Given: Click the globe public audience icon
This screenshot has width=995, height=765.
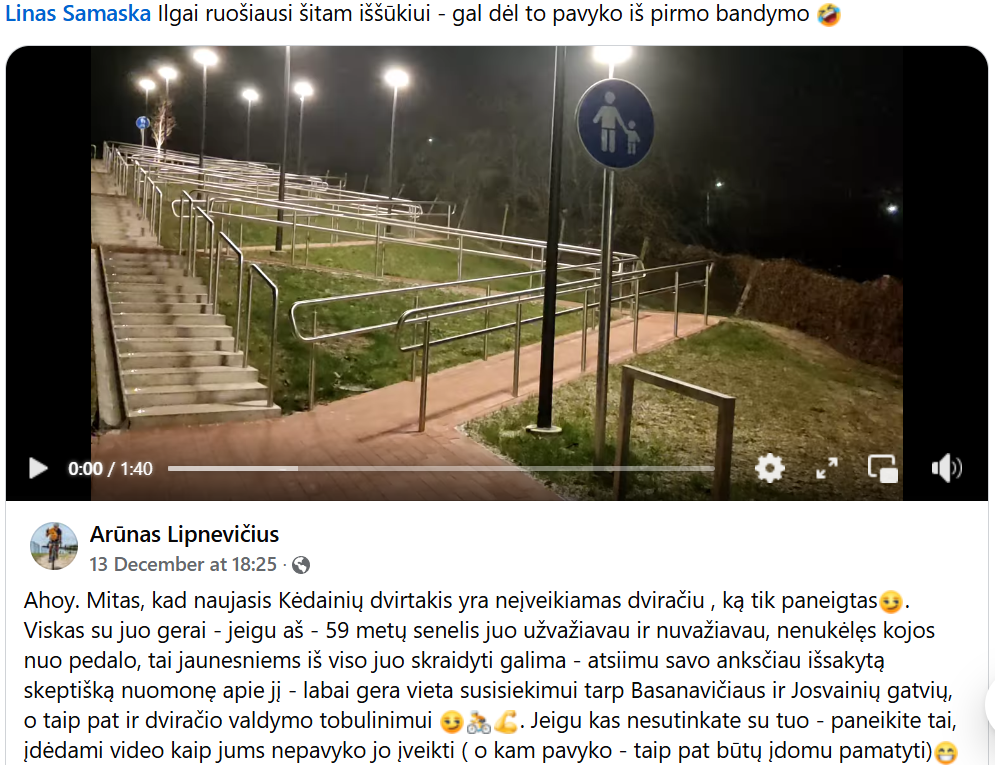Looking at the screenshot, I should (x=301, y=565).
